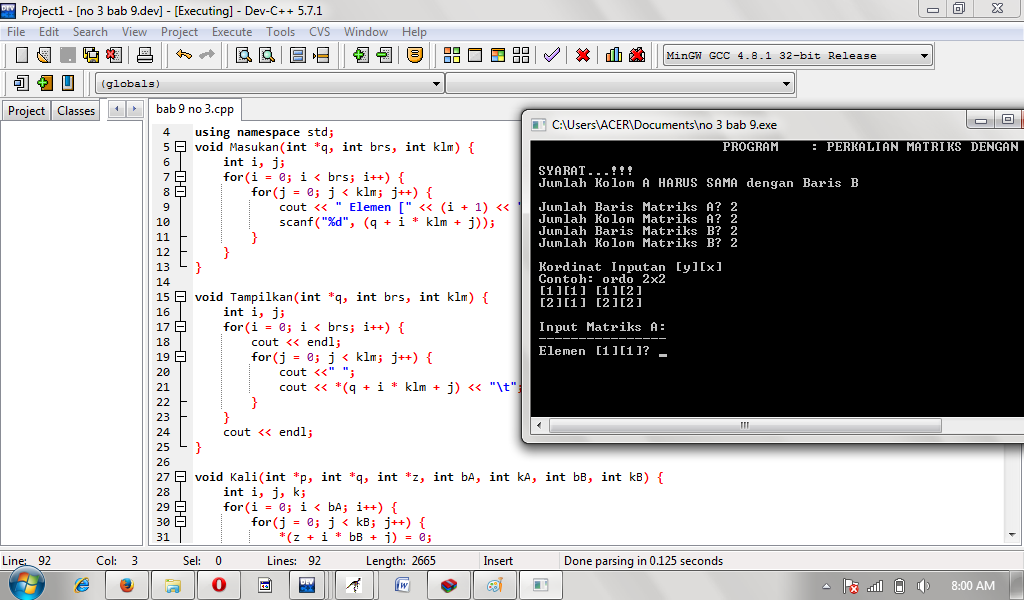Screen dimensions: 1024x600
Task: Click the left tab scroll arrow
Action: tap(117, 109)
